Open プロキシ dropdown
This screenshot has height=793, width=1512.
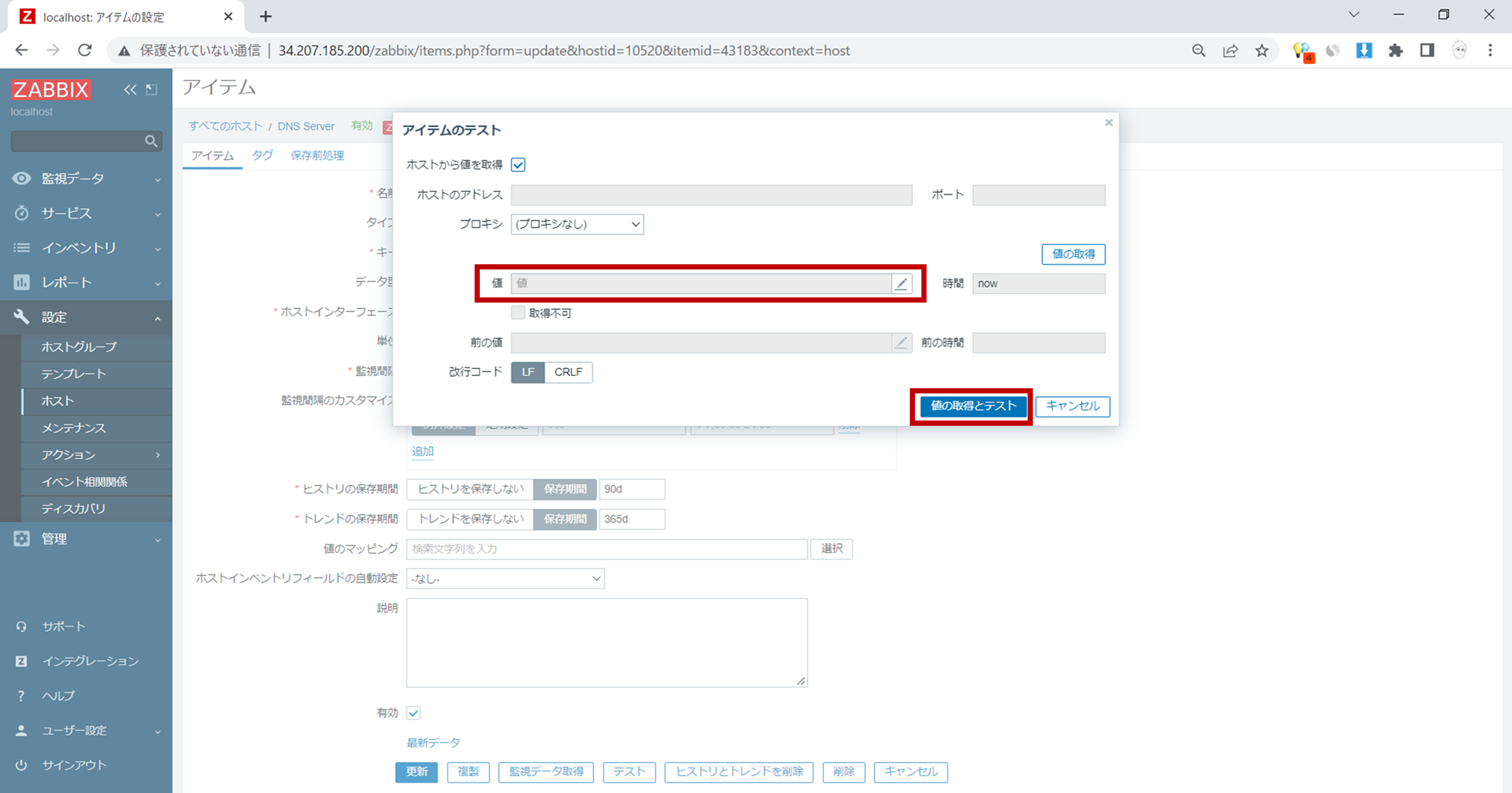pyautogui.click(x=577, y=224)
